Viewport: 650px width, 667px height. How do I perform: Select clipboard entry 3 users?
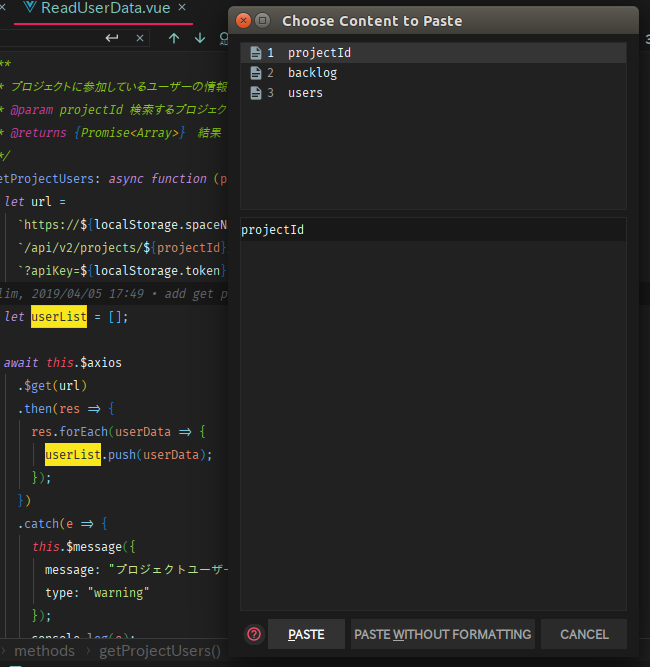pos(433,93)
